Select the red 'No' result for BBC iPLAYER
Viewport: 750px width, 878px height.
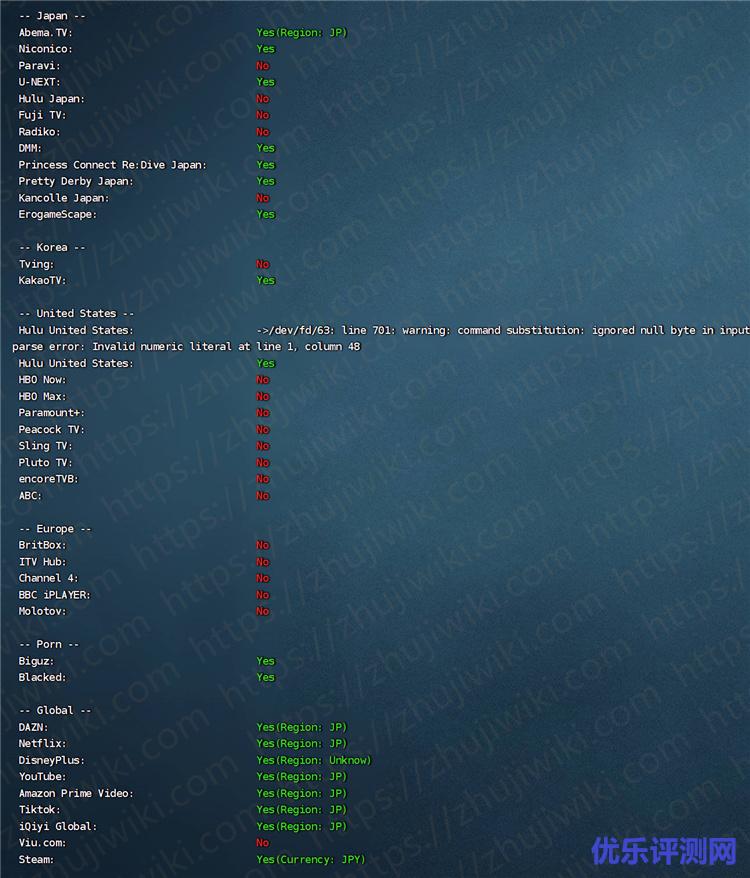(263, 595)
